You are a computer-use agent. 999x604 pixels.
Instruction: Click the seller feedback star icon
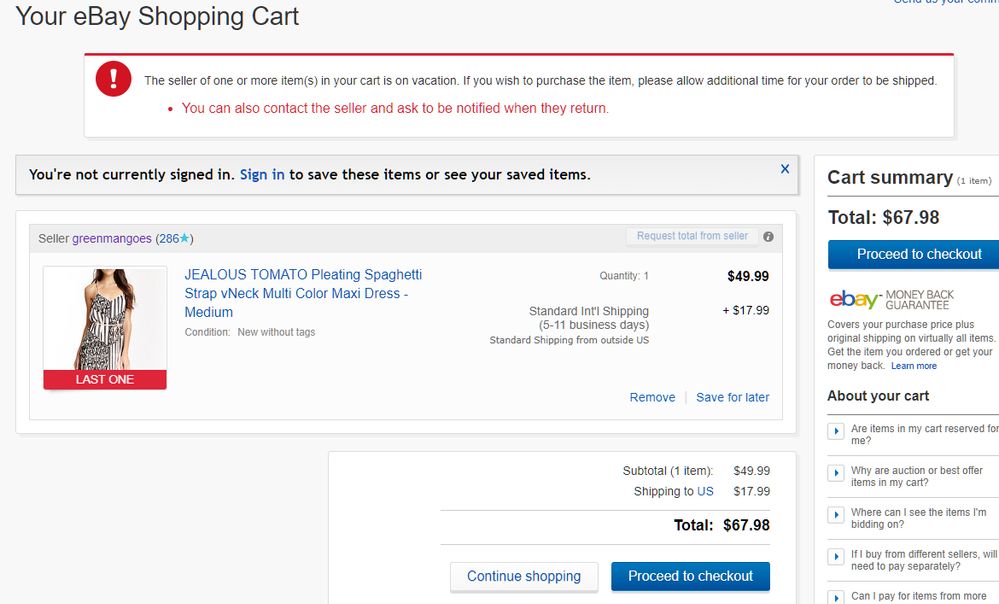(x=184, y=239)
